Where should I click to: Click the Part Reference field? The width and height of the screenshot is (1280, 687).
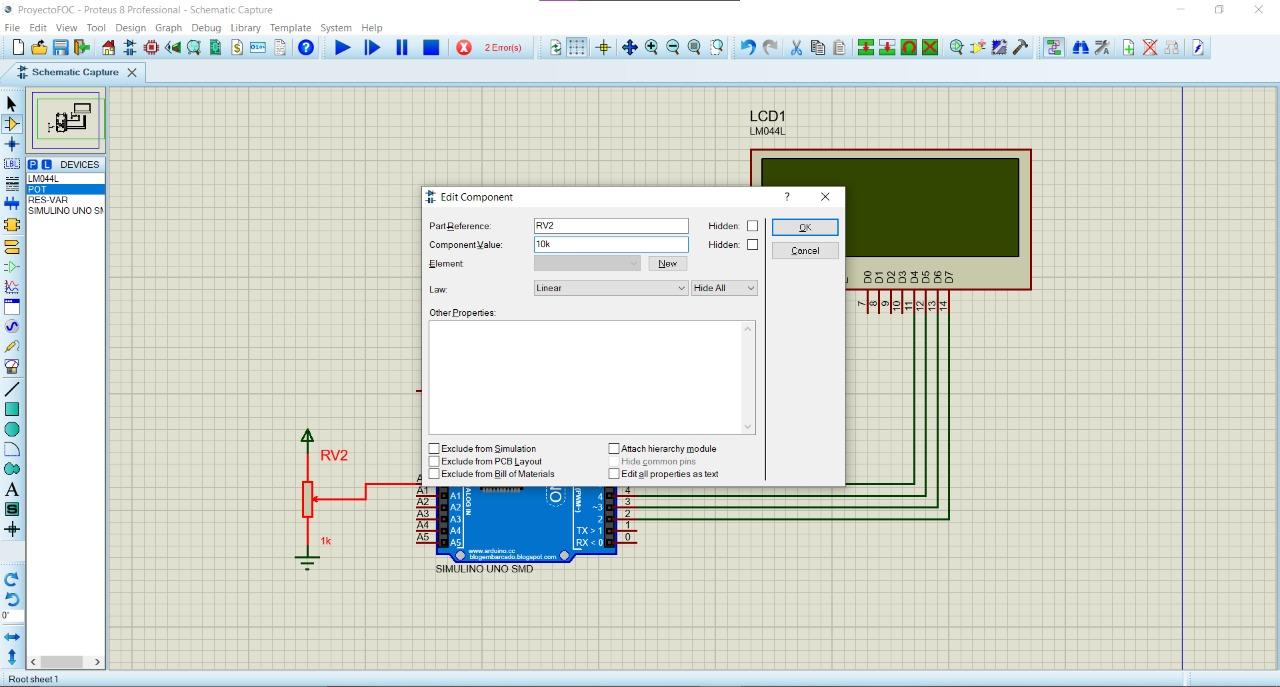(x=611, y=226)
